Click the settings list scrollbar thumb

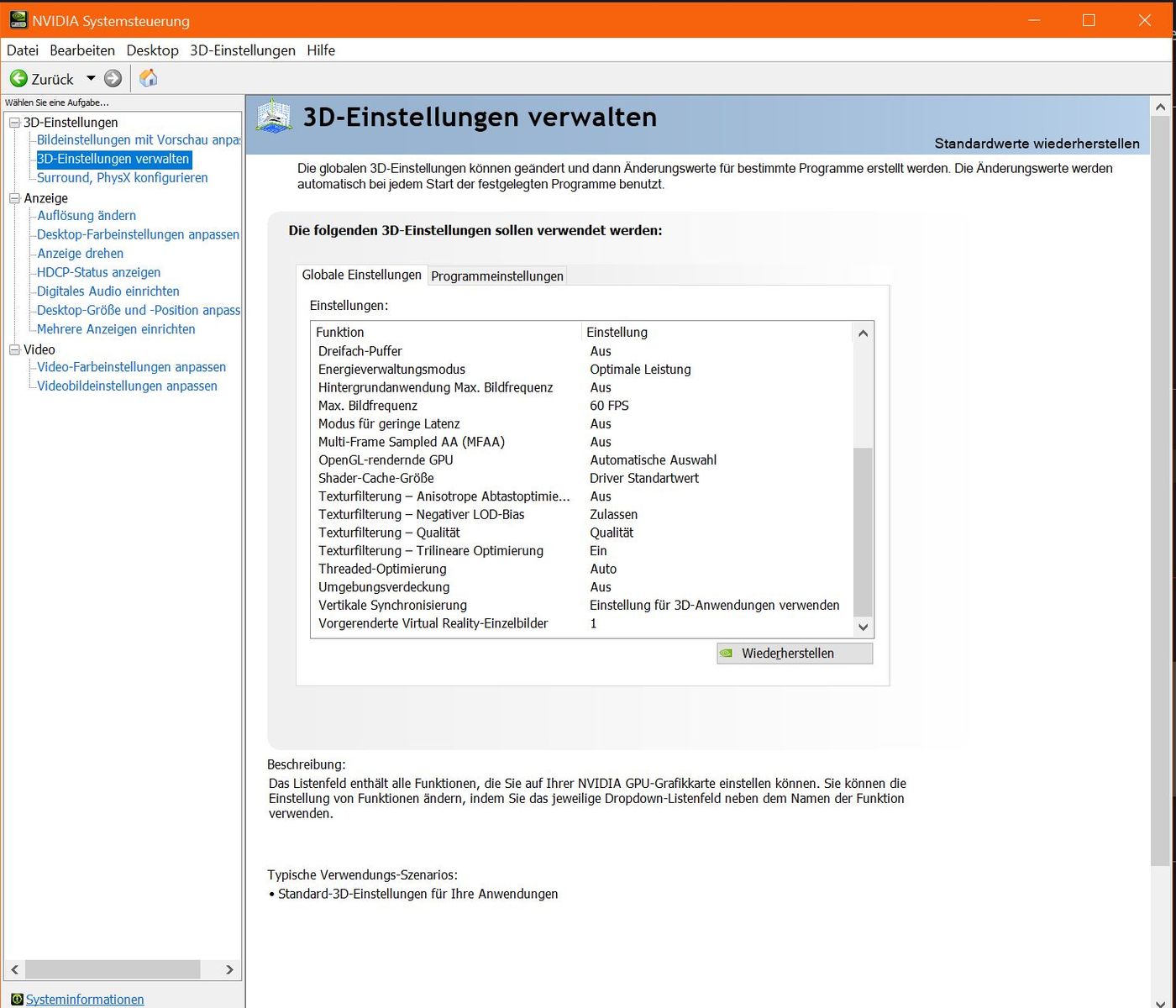pos(863,533)
